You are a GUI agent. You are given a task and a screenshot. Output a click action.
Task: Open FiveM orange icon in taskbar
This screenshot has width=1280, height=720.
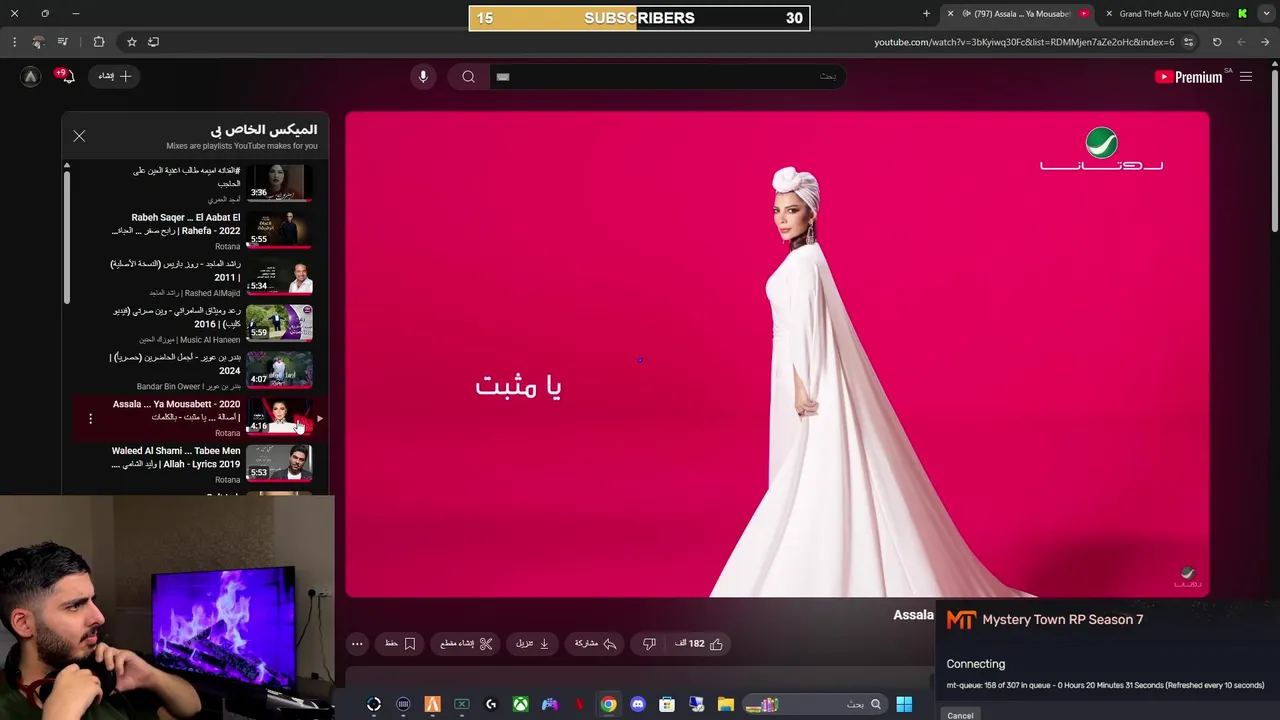(432, 705)
